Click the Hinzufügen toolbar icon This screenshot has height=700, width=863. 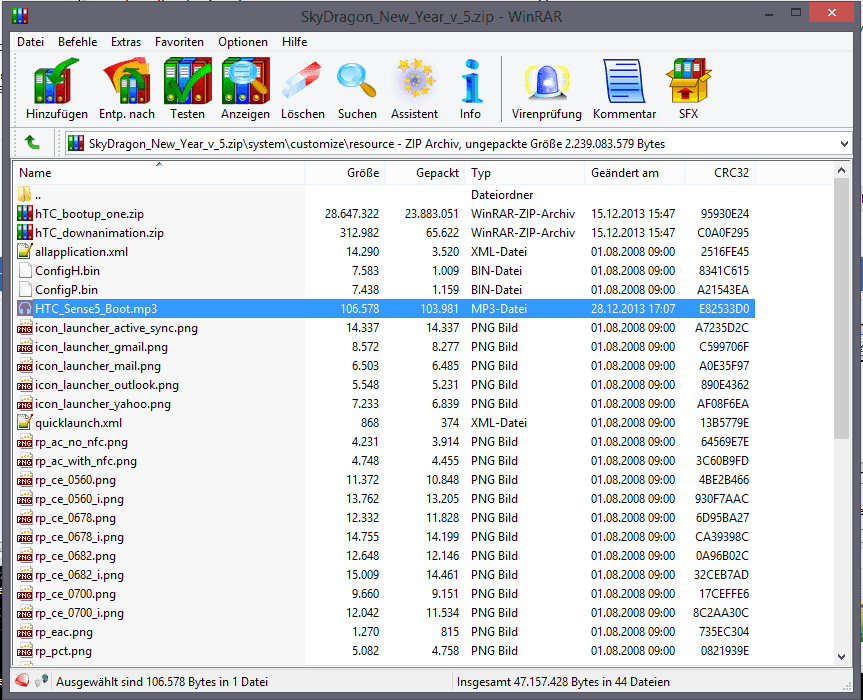(x=56, y=89)
